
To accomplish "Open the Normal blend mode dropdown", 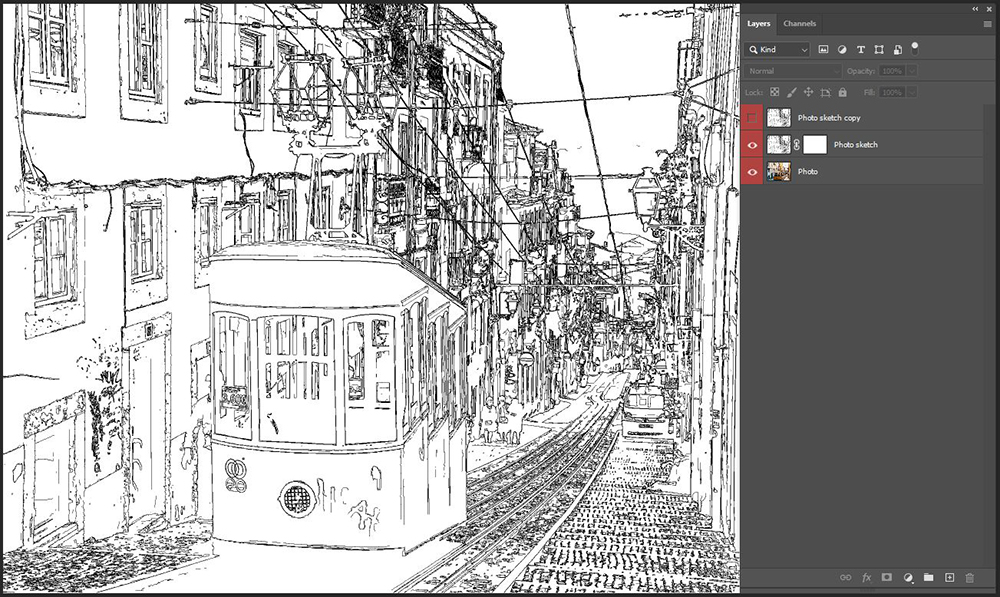I will [x=793, y=71].
